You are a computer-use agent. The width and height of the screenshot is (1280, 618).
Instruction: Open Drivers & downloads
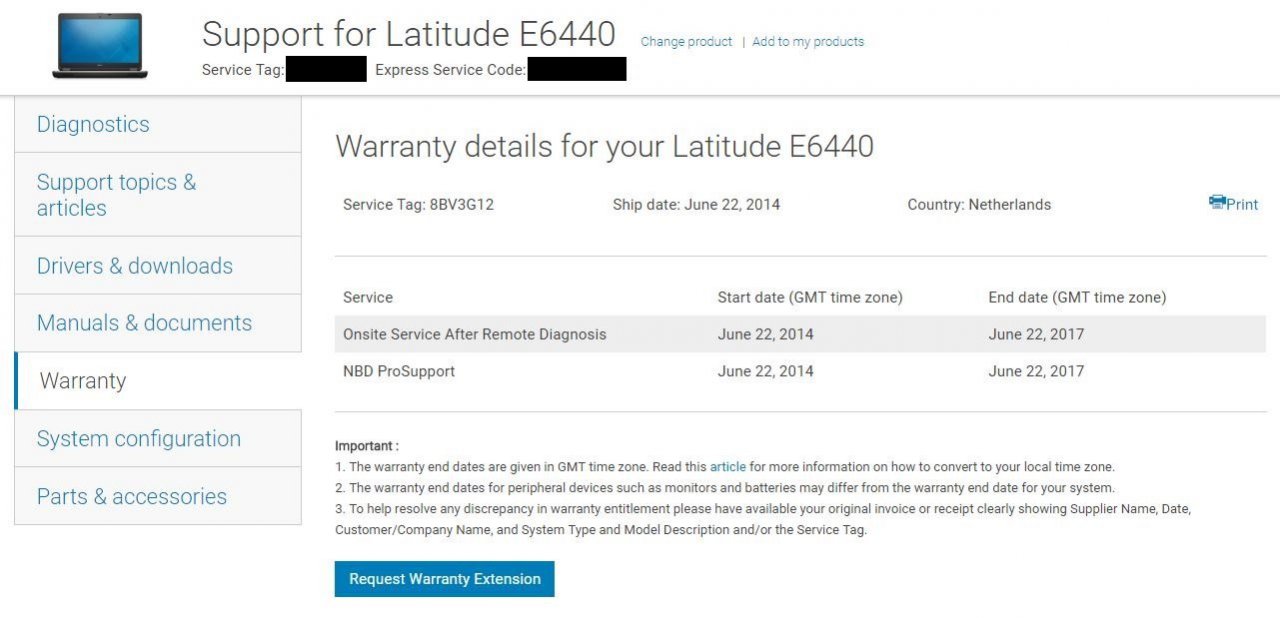click(135, 266)
